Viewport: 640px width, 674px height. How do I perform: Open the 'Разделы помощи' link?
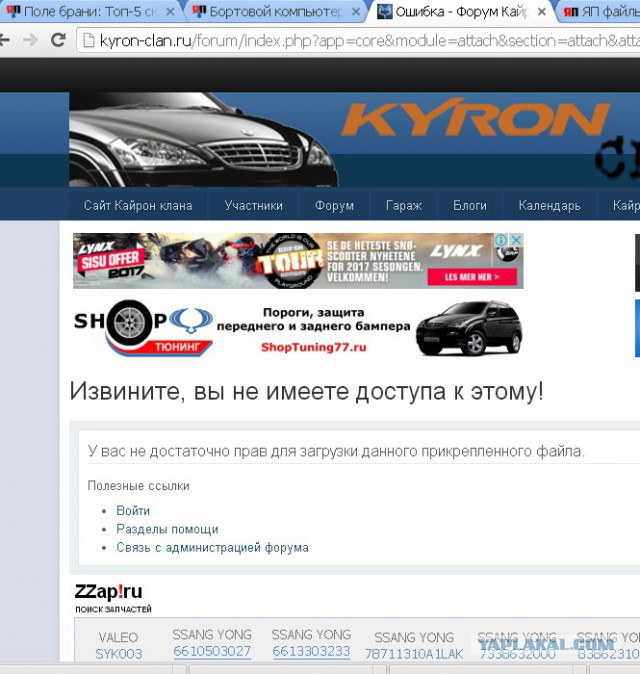click(x=167, y=529)
